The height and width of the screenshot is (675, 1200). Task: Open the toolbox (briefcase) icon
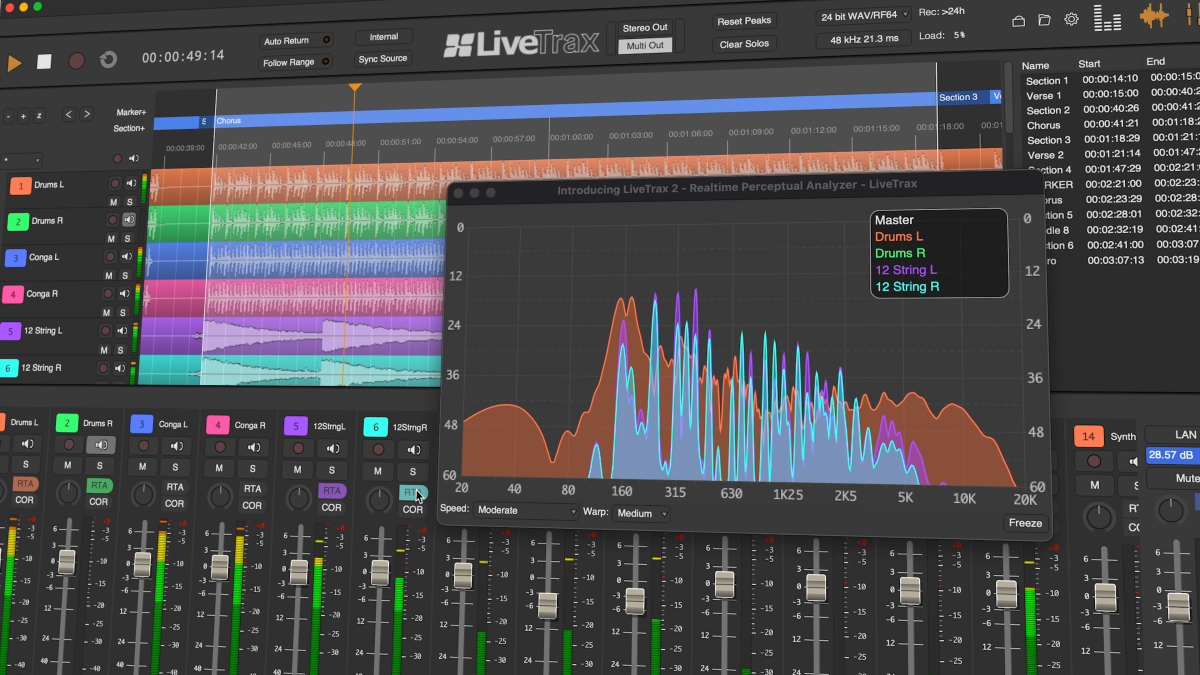[1018, 20]
